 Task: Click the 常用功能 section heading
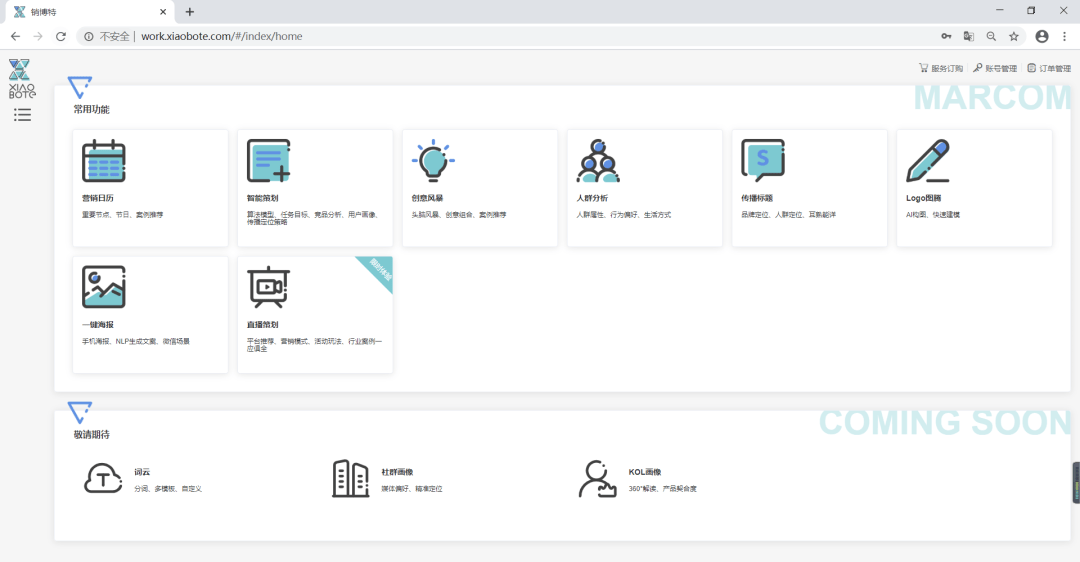[x=92, y=110]
